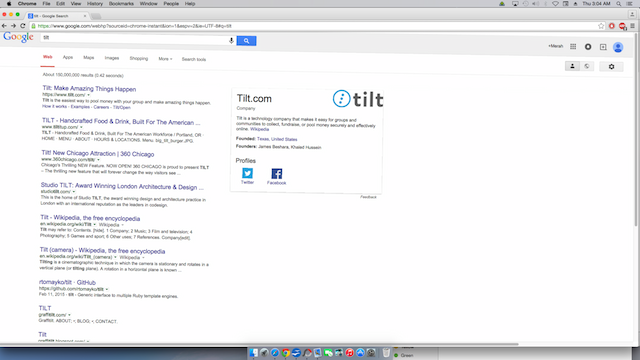640x360 pixels.
Task: Click the Texas, United States link
Action: pyautogui.click(x=277, y=139)
